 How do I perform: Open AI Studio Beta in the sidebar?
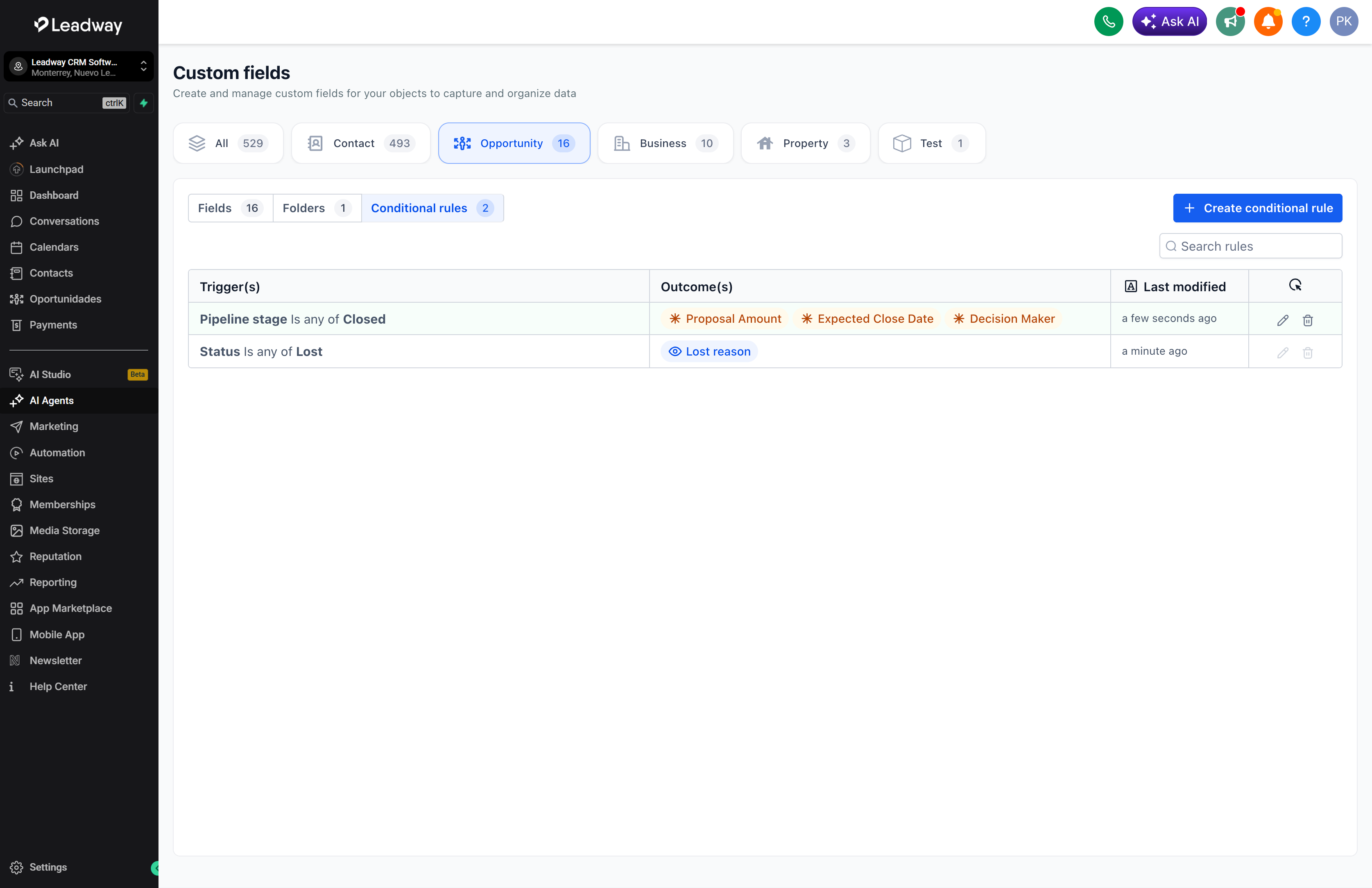pyautogui.click(x=79, y=374)
